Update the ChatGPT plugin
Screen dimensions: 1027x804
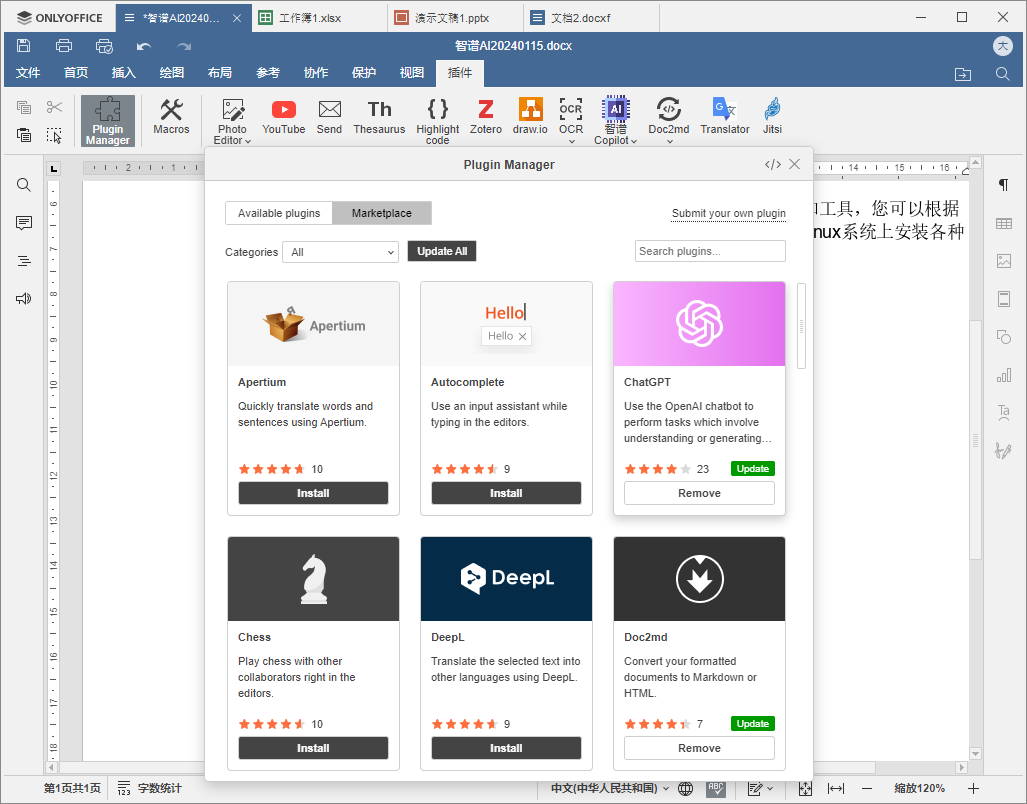pos(753,469)
